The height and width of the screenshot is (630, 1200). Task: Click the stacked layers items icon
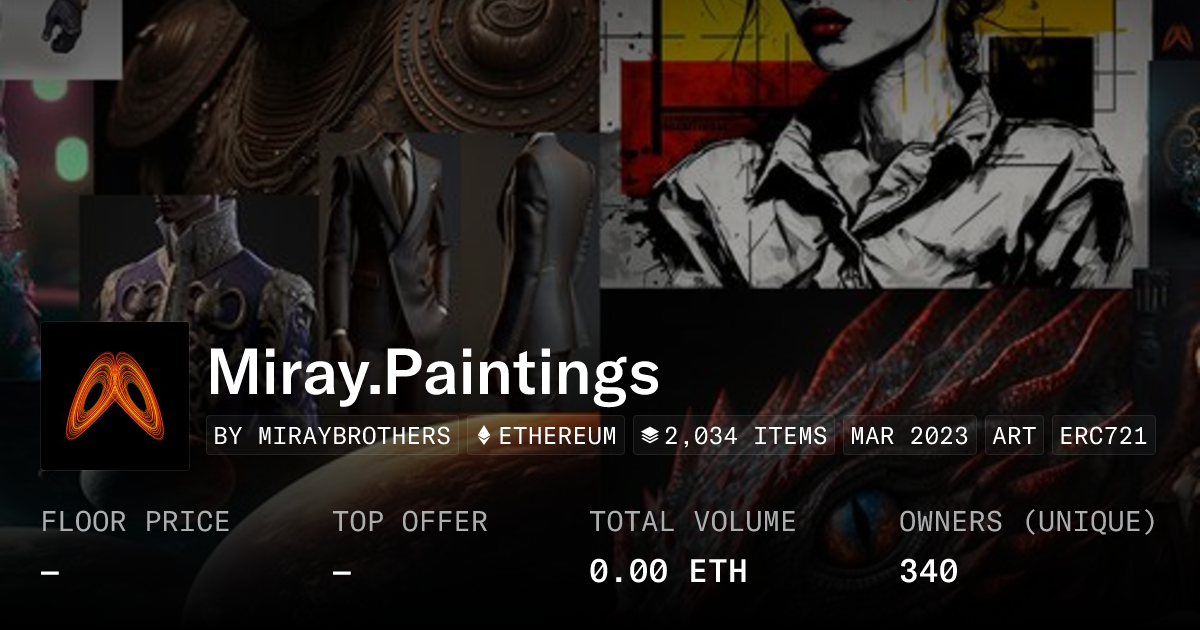[650, 436]
